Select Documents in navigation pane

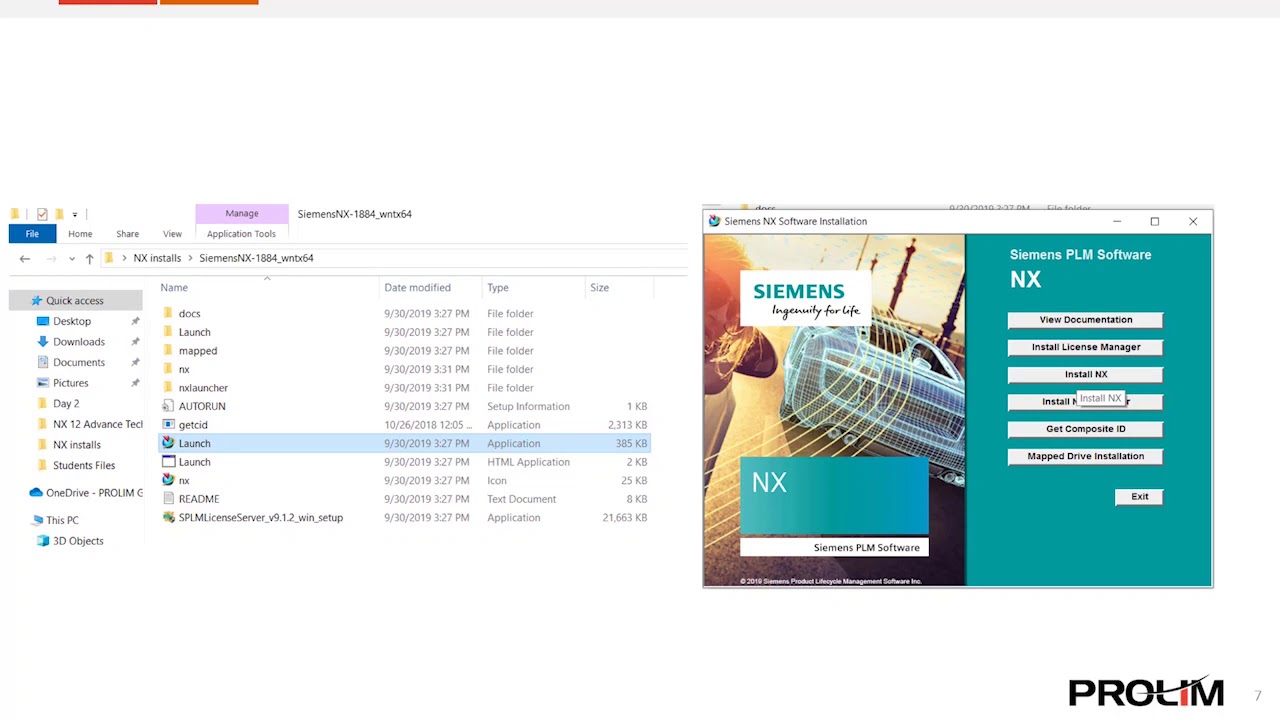click(x=79, y=362)
